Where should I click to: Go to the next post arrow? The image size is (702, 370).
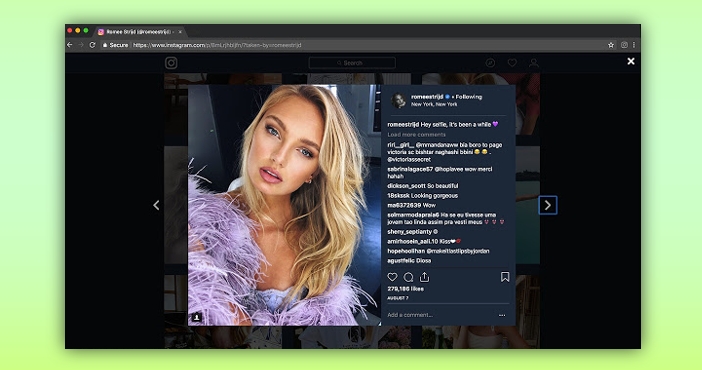click(x=548, y=205)
